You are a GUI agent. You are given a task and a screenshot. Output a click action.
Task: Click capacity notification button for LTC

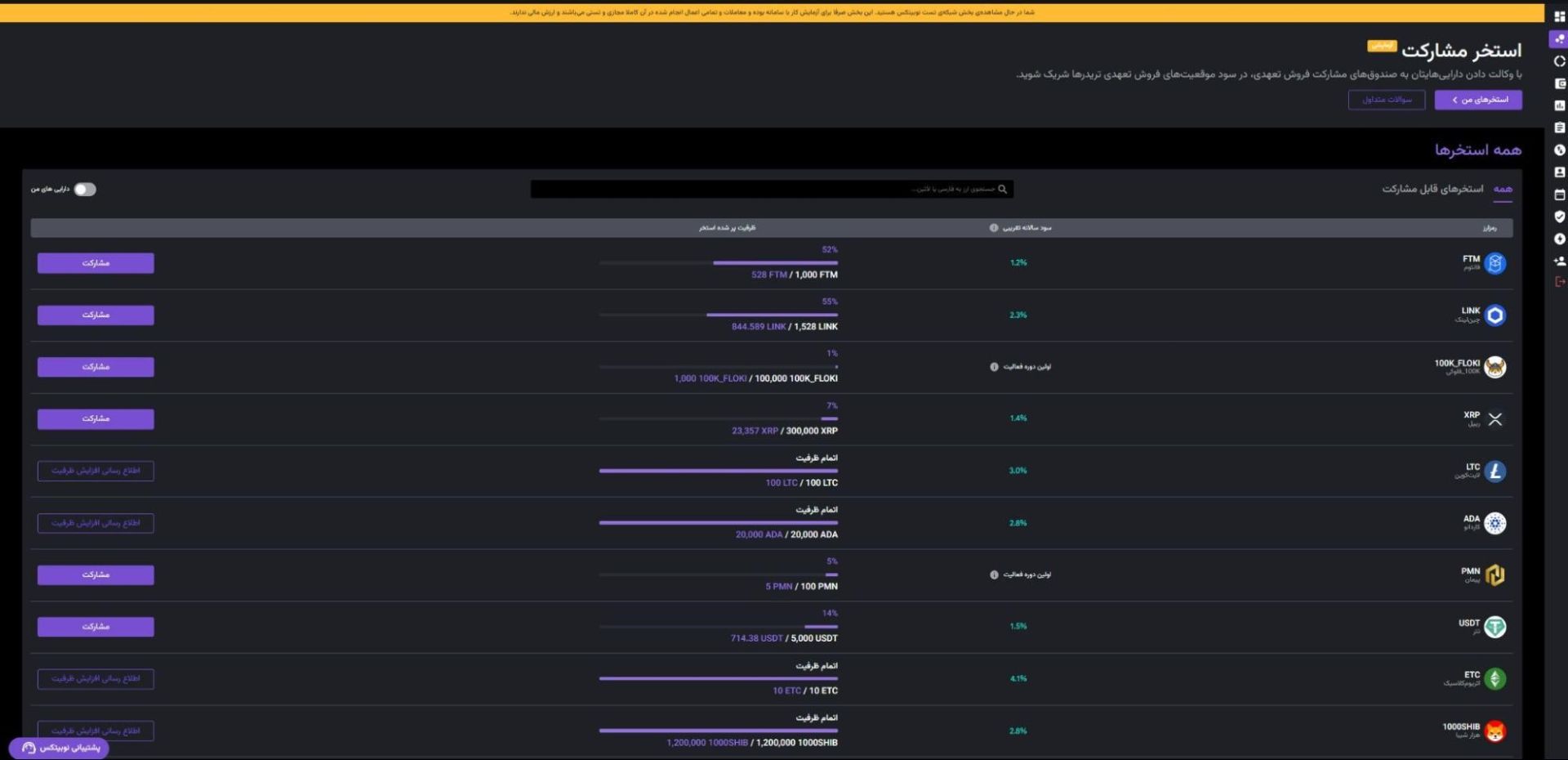[x=96, y=471]
